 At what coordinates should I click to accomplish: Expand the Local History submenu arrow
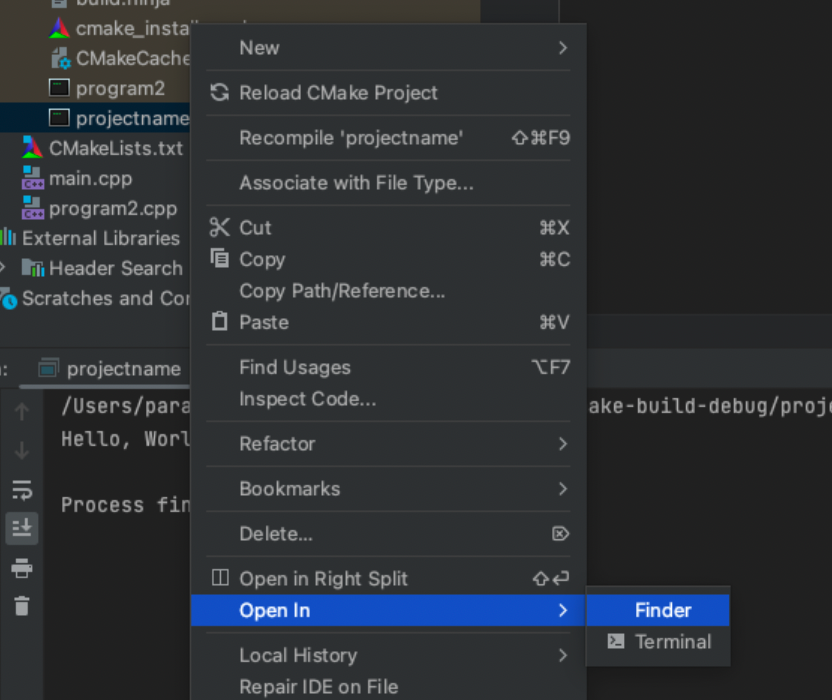562,655
